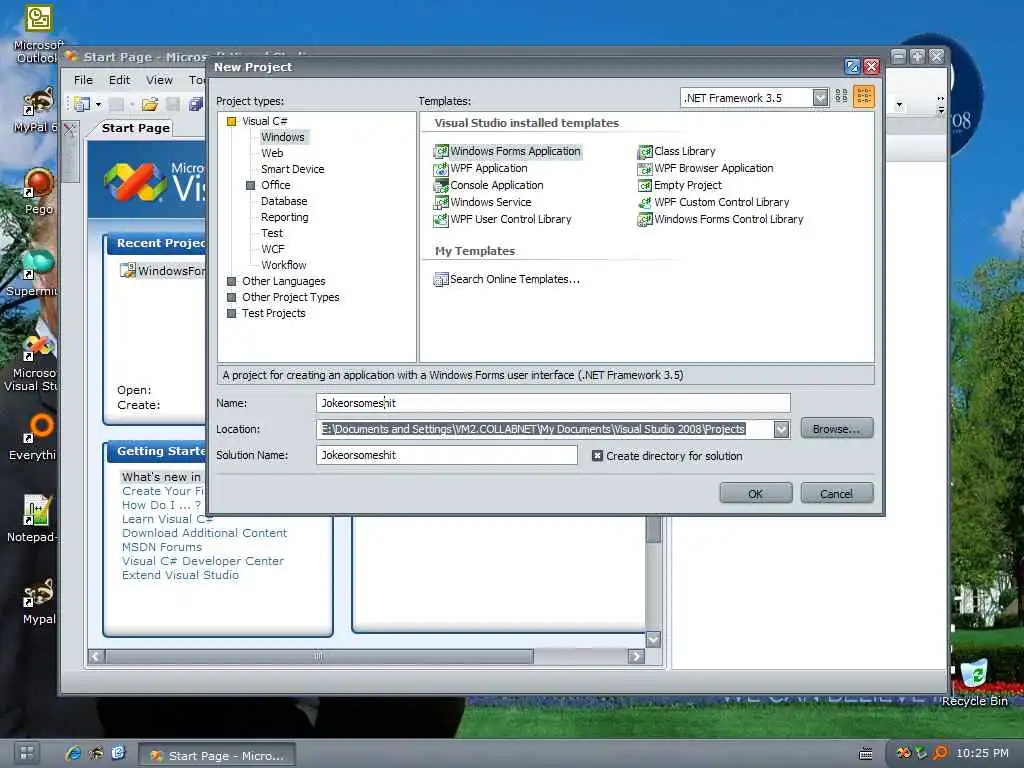
Task: Expand Other Languages node
Action: pyautogui.click(x=231, y=281)
